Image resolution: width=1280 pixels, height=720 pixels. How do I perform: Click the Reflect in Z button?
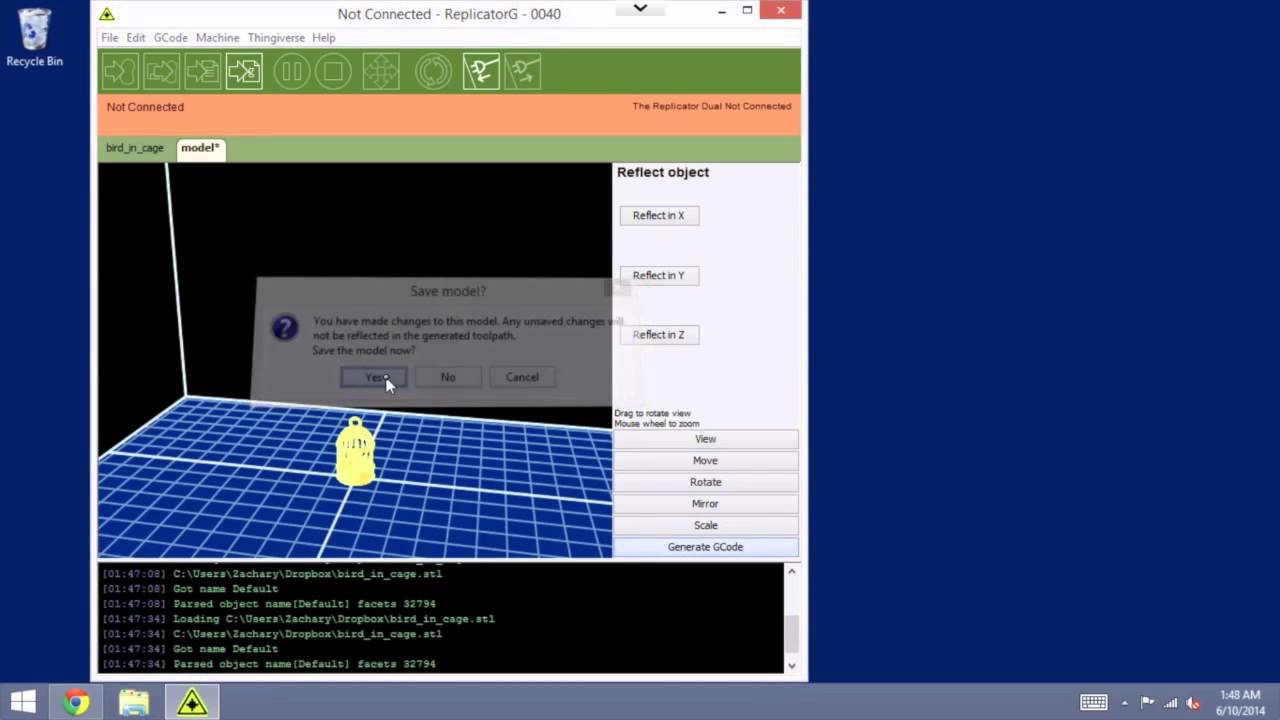[659, 335]
